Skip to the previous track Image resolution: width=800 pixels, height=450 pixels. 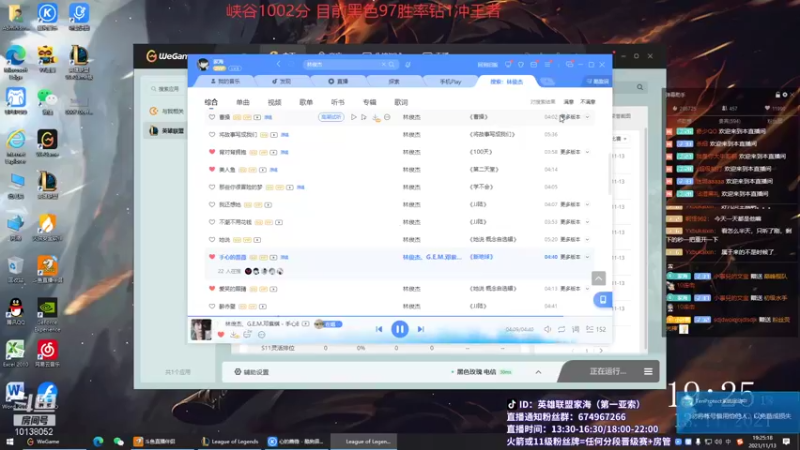pos(379,329)
